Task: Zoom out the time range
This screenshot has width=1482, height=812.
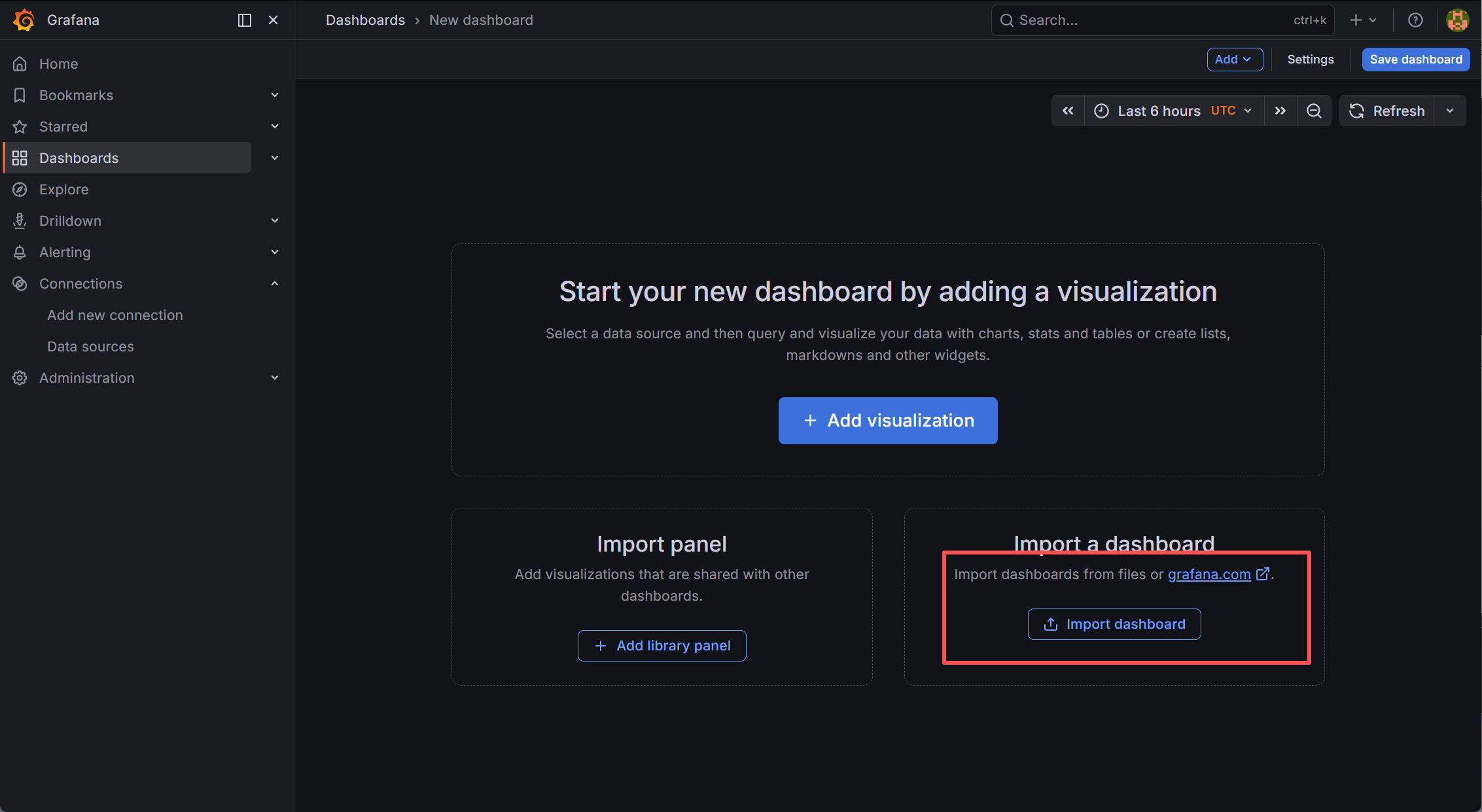Action: click(x=1314, y=111)
